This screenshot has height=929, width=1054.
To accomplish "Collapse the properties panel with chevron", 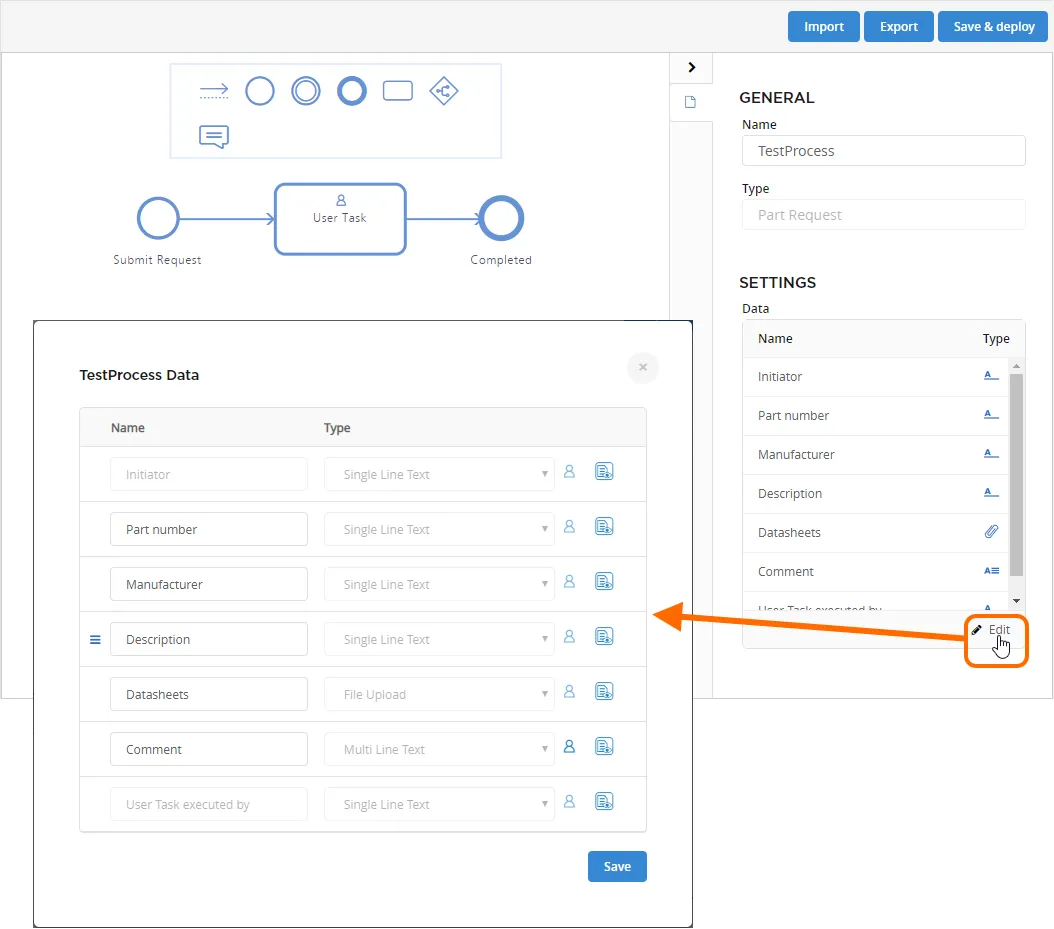I will coord(691,67).
